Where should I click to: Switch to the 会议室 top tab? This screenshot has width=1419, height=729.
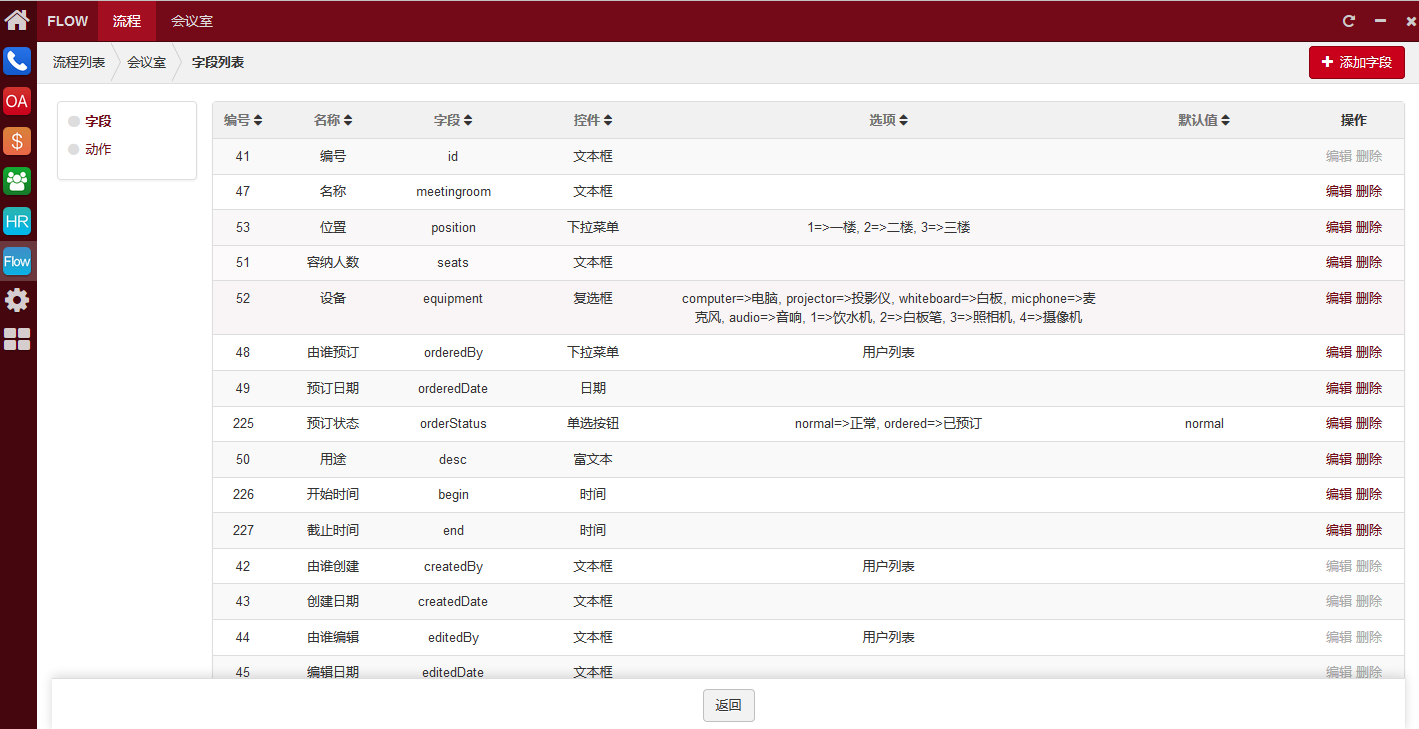click(191, 21)
